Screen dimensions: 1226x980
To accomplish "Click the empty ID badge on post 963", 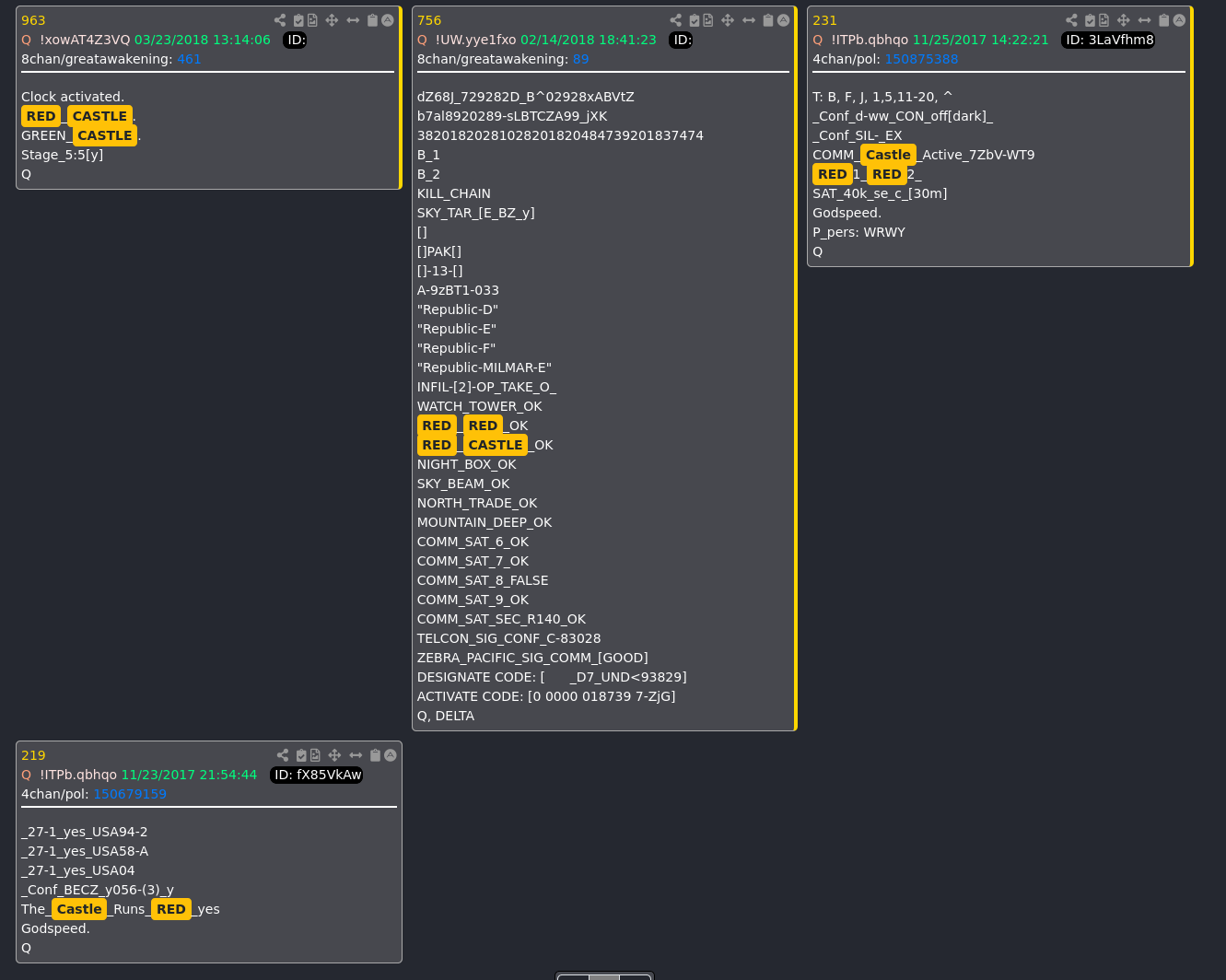I will click(x=295, y=40).
